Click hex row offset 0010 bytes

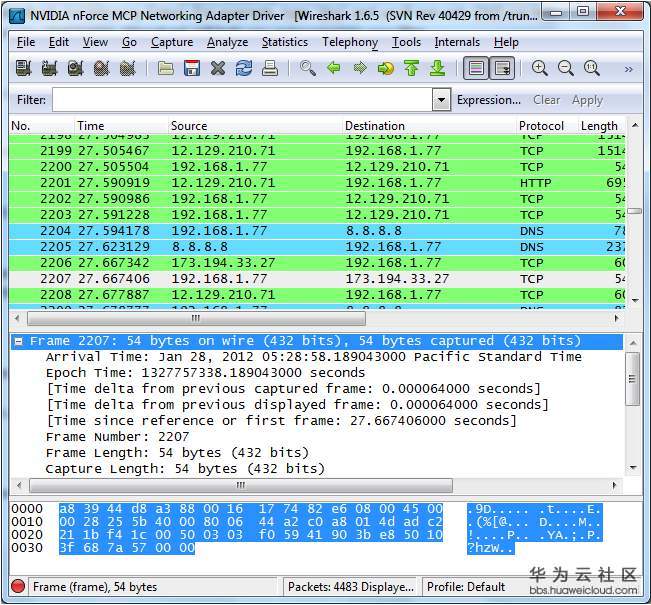pos(251,522)
